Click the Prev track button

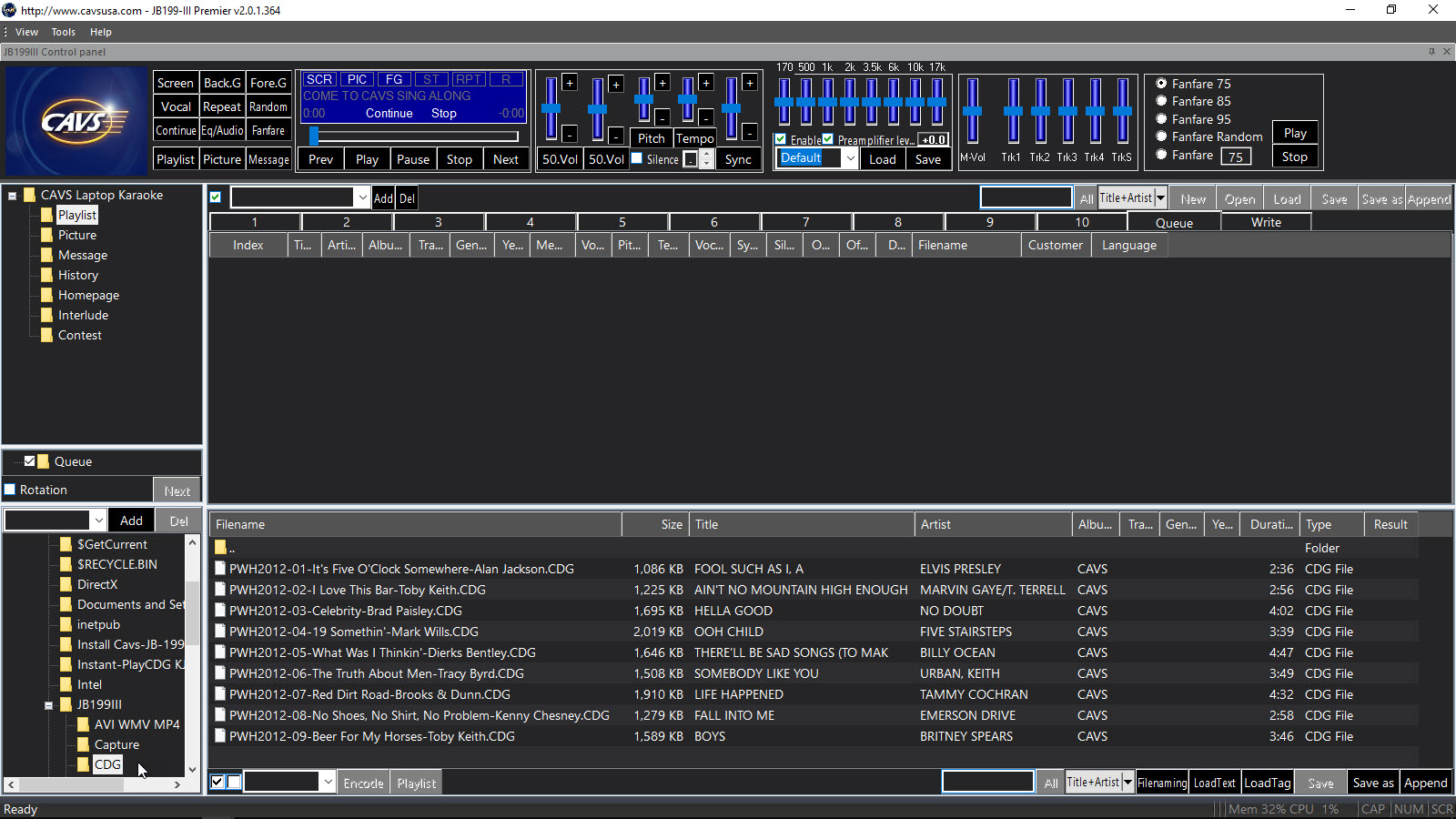[x=320, y=159]
